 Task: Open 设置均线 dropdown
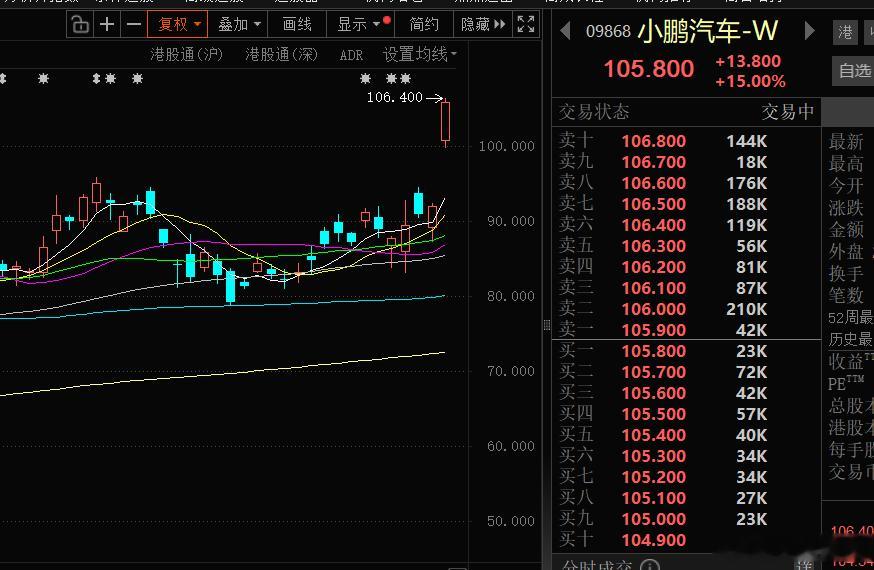tap(420, 54)
